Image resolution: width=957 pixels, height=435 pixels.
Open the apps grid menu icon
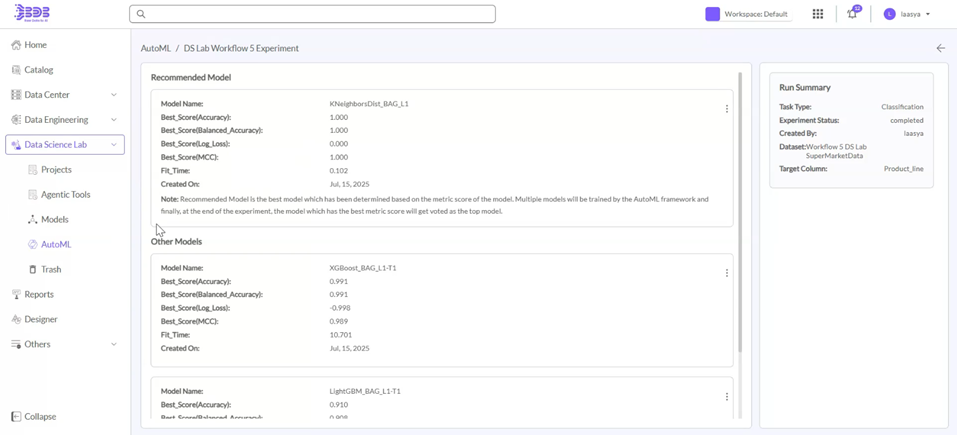pyautogui.click(x=818, y=14)
